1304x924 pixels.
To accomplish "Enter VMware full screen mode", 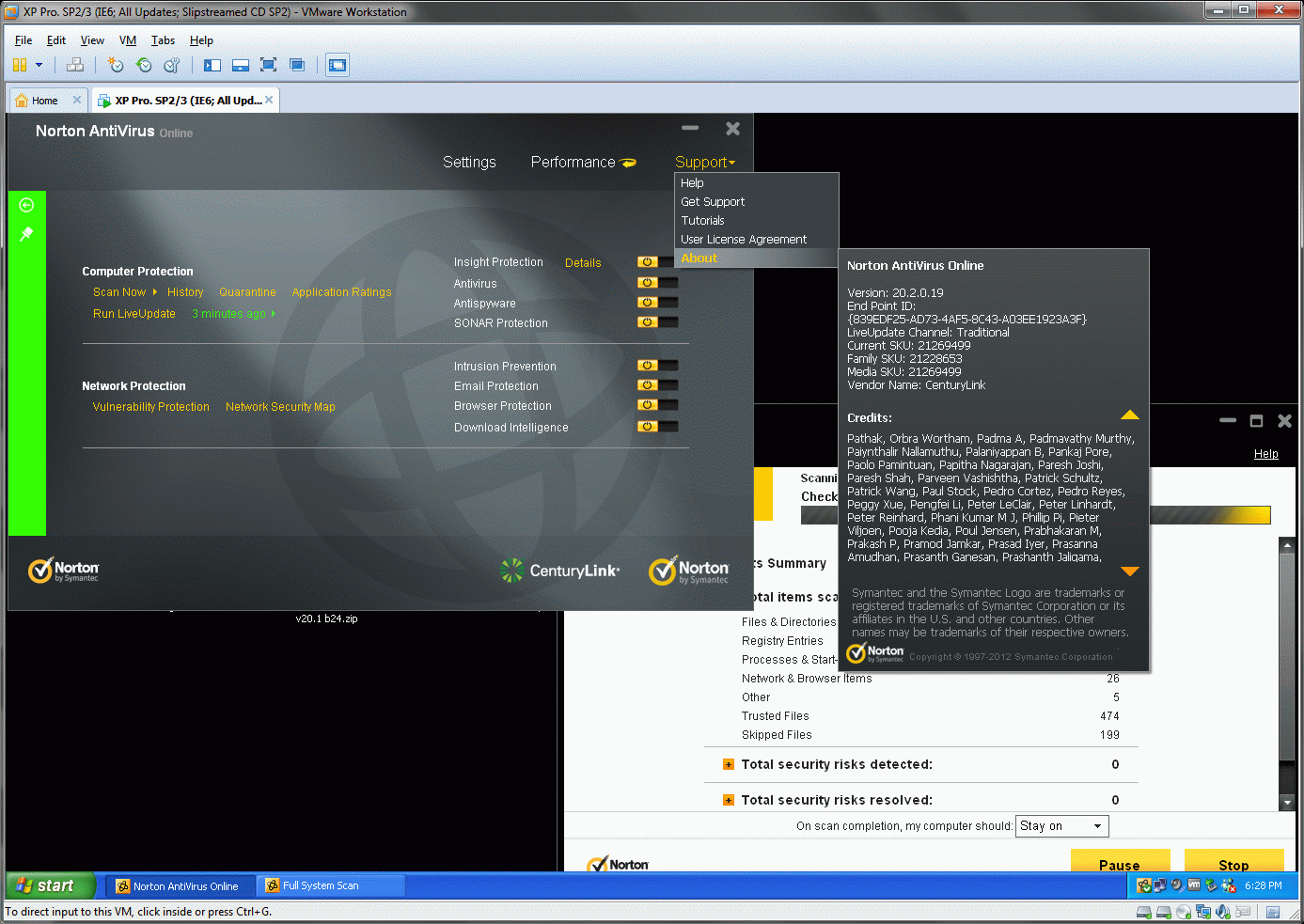I will (268, 65).
